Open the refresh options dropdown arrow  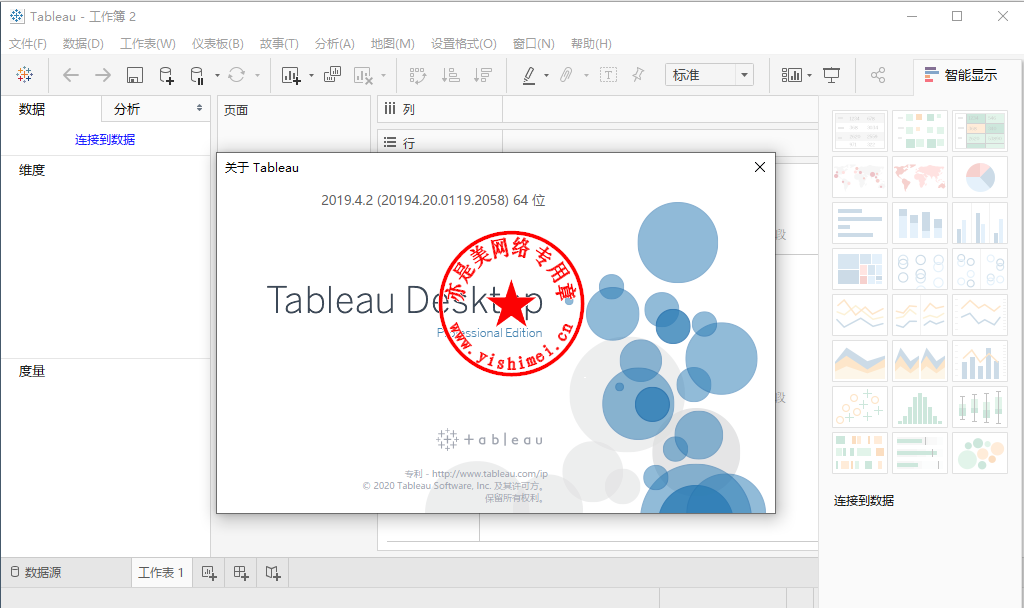[x=257, y=76]
